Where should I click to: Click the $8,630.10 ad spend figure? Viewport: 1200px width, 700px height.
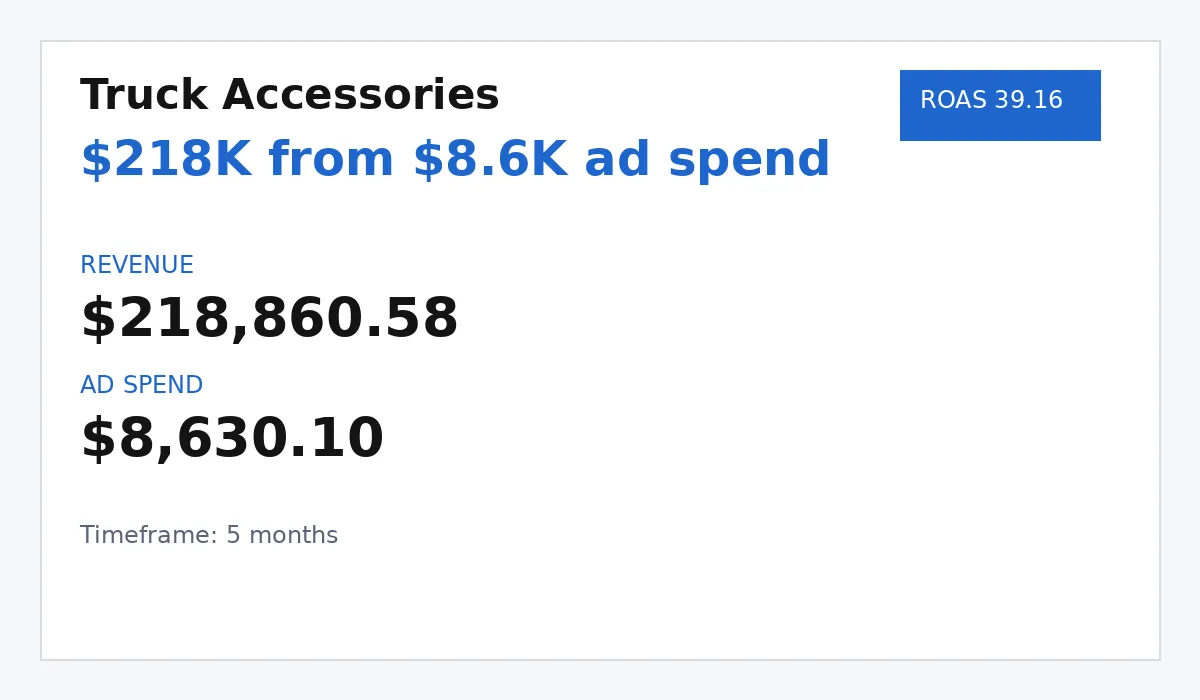(232, 440)
